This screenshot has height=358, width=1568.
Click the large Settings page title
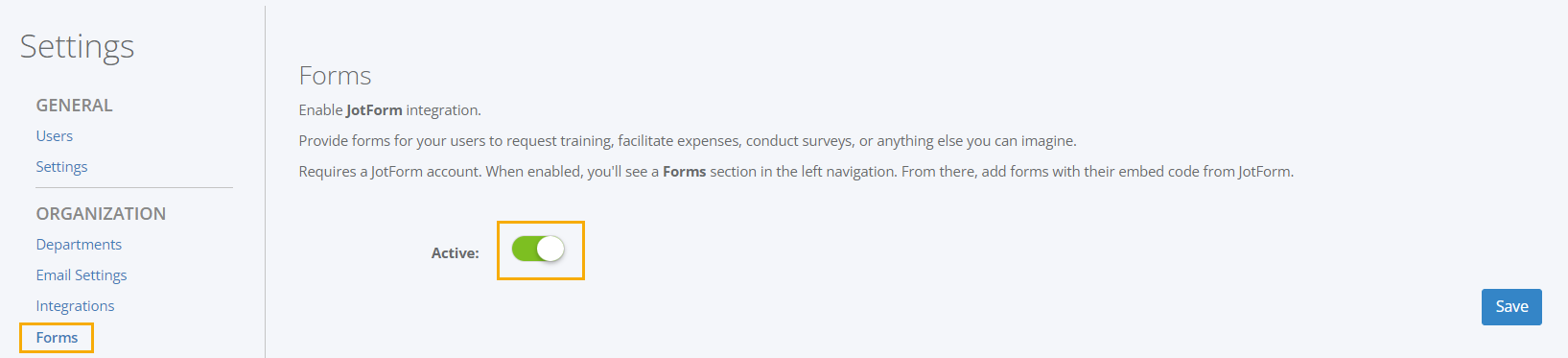(x=77, y=47)
